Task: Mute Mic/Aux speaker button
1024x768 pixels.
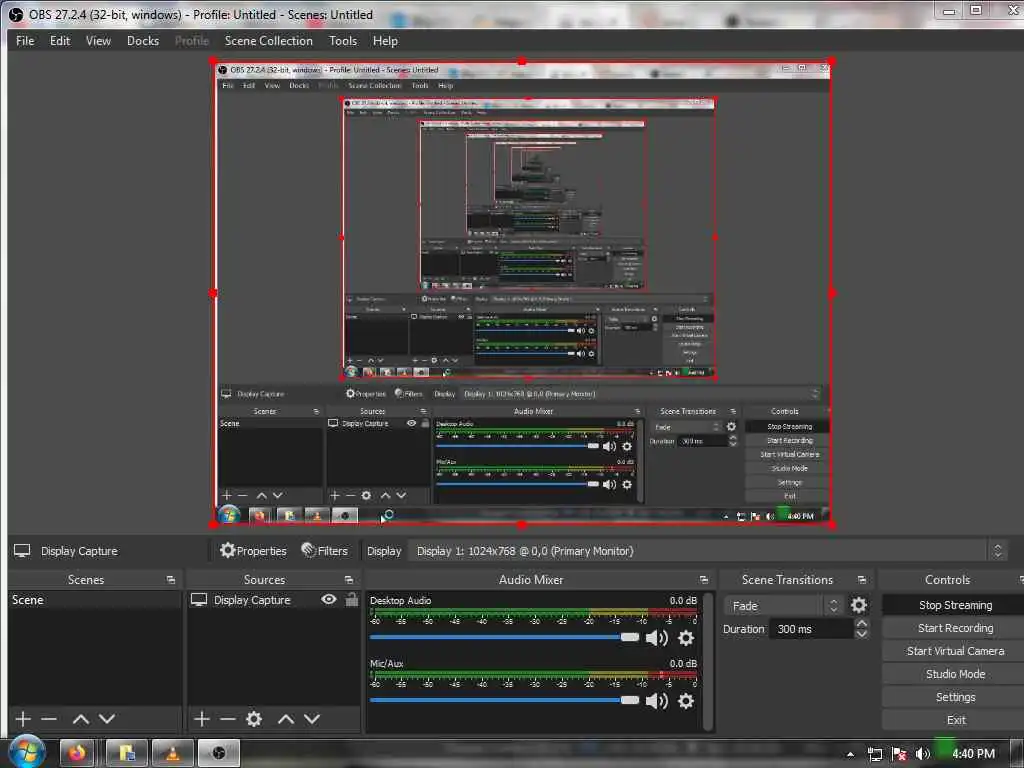Action: coord(656,701)
